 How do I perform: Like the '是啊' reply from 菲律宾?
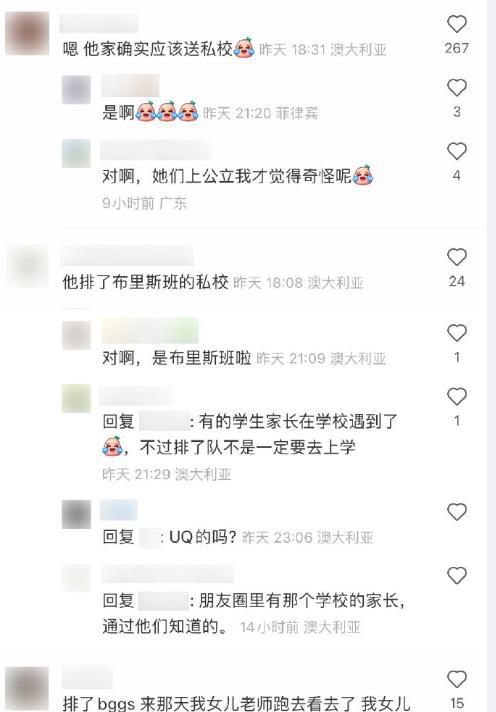tap(456, 88)
